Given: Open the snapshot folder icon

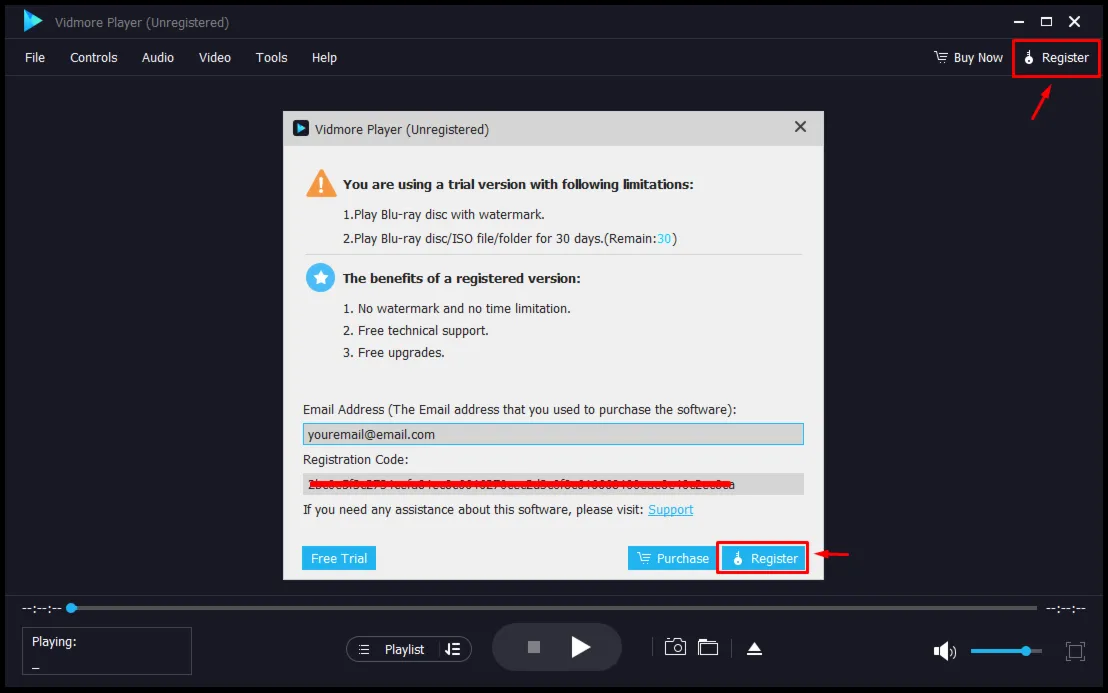Looking at the screenshot, I should pos(708,647).
